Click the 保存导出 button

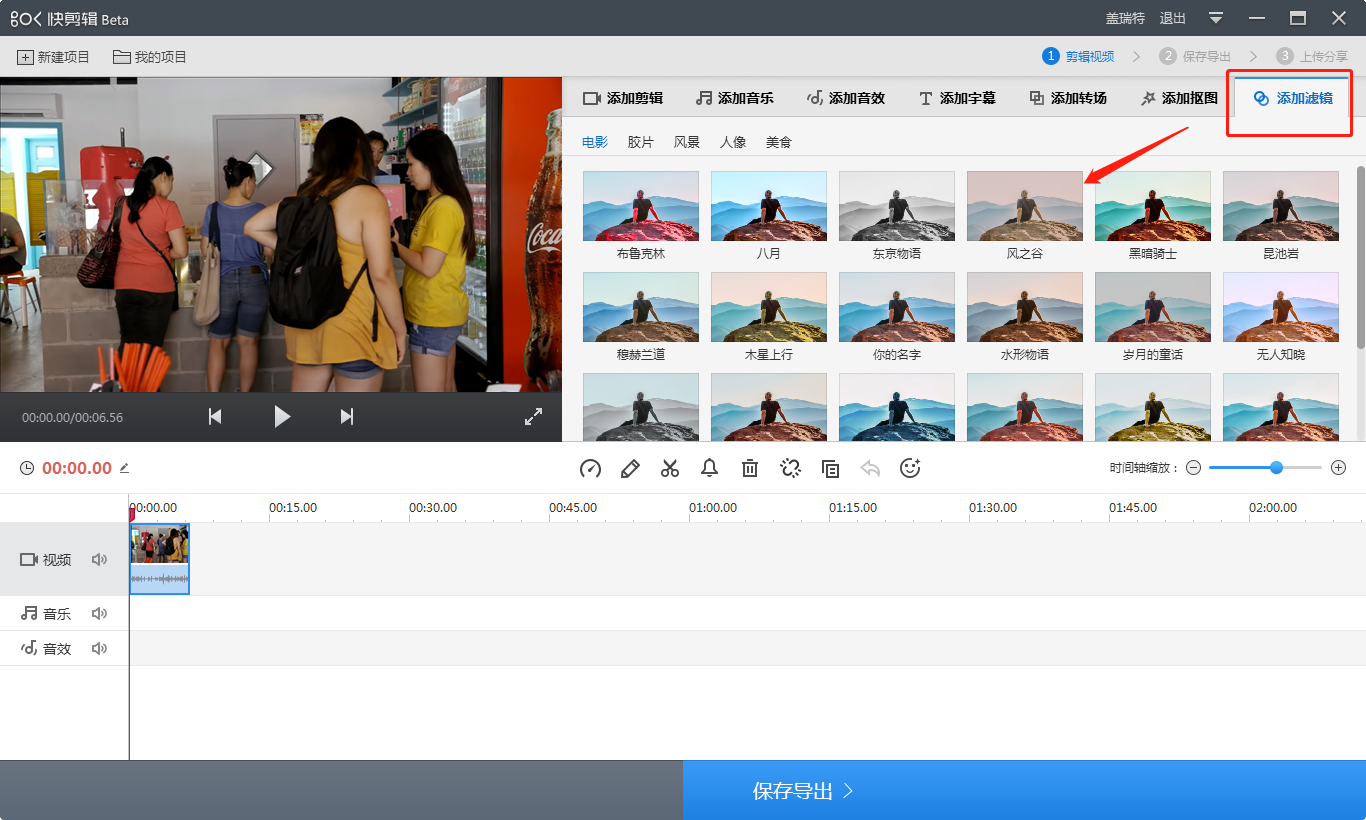click(x=1024, y=791)
